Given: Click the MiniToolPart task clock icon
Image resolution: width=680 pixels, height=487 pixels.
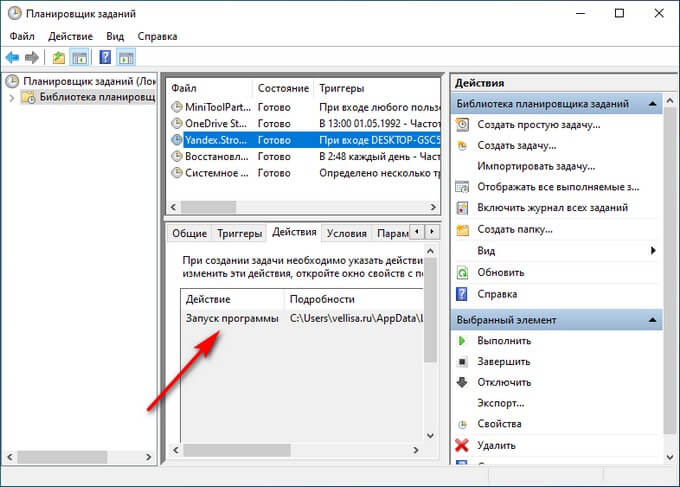Looking at the screenshot, I should tap(177, 107).
